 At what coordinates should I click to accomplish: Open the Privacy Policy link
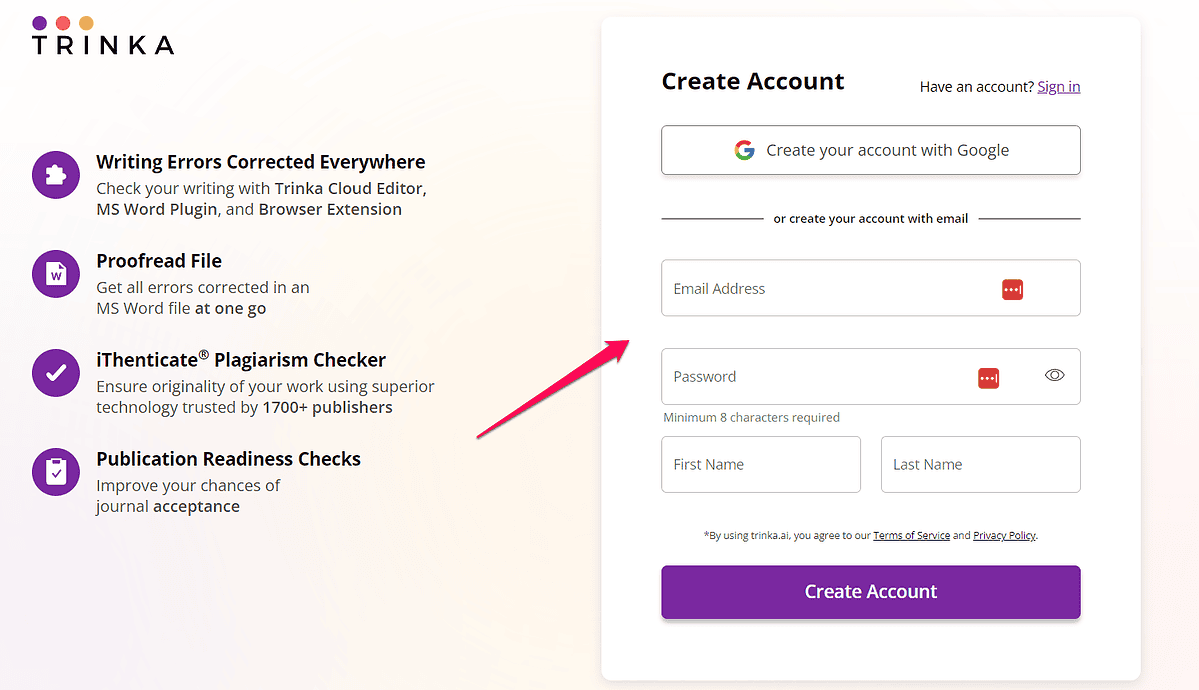coord(1004,536)
